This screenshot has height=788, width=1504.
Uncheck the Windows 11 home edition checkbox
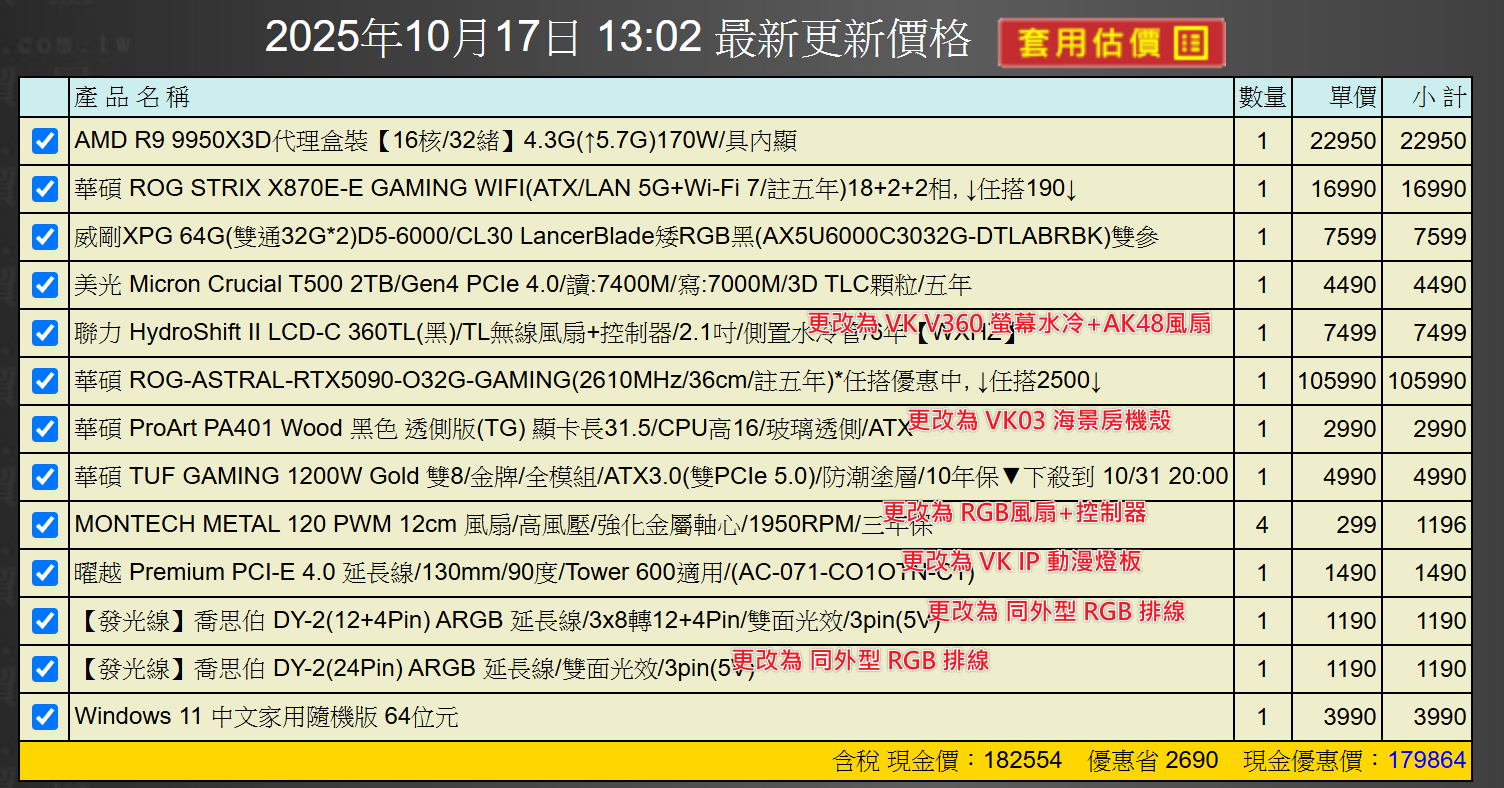45,717
